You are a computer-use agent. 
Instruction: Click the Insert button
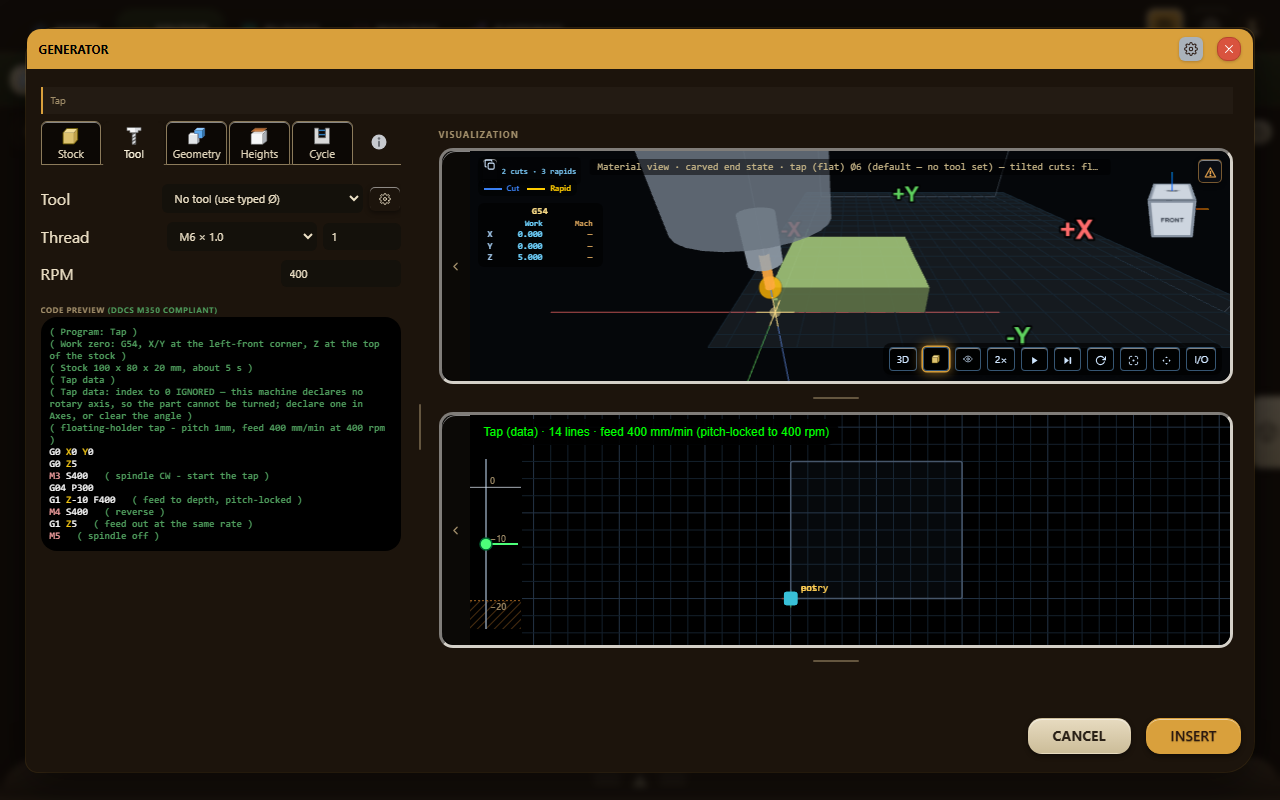click(x=1193, y=736)
